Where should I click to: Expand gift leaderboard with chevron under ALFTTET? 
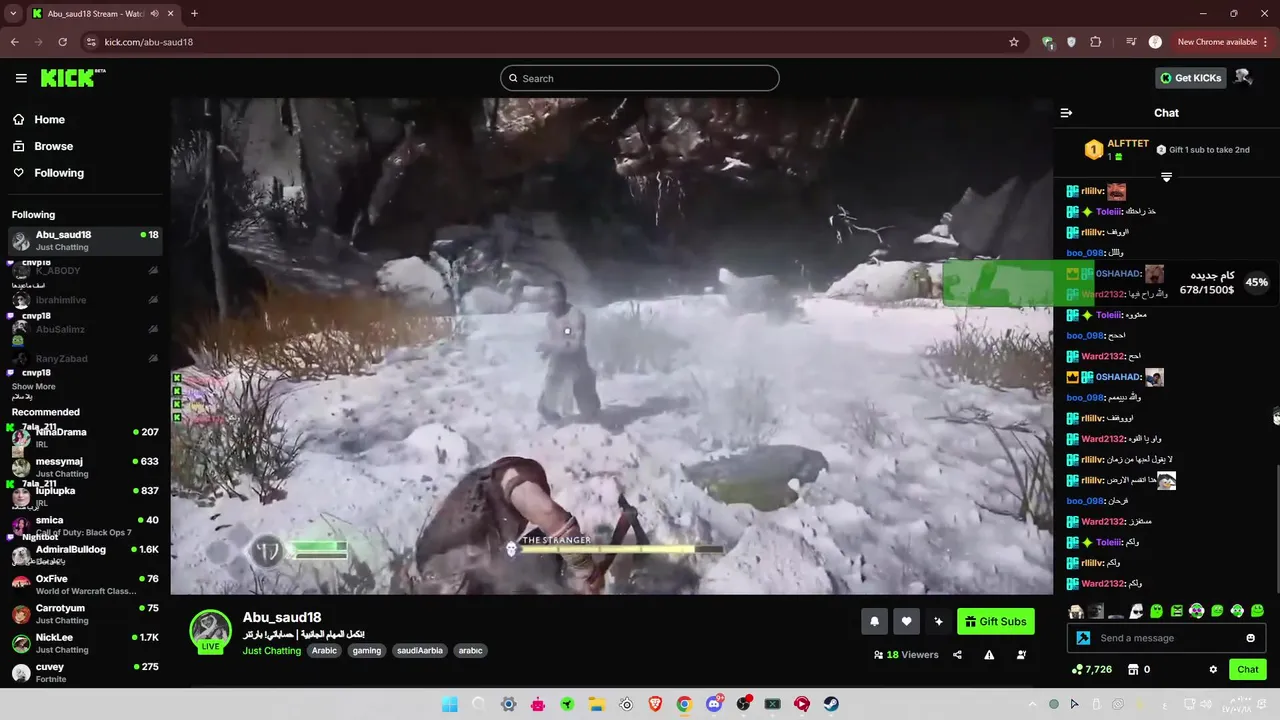[1166, 177]
